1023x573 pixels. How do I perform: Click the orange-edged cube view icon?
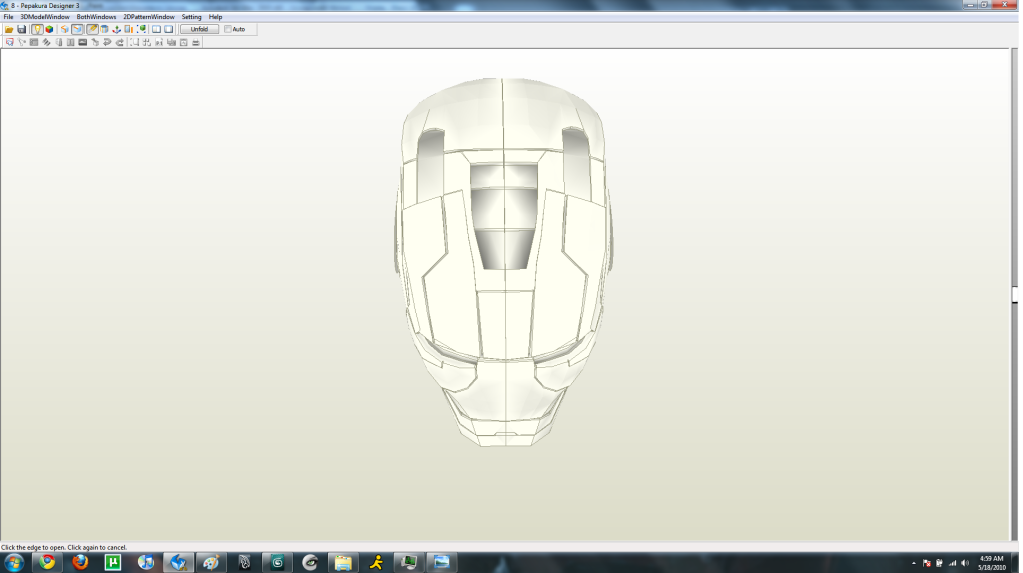pos(65,29)
